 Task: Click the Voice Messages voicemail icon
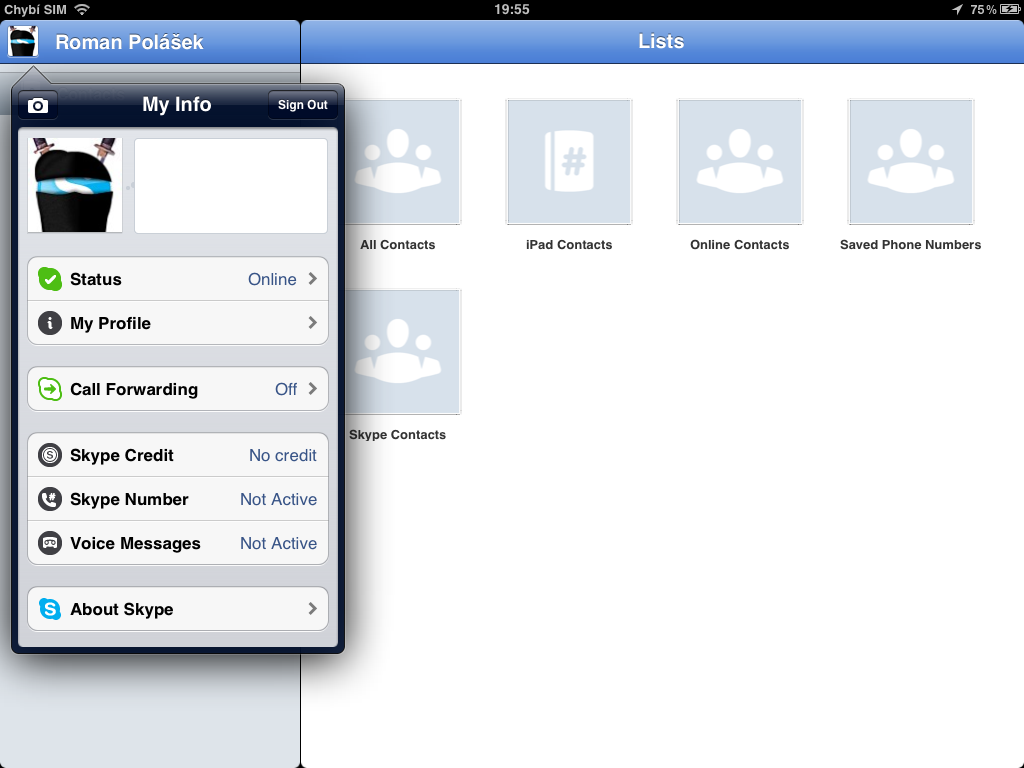(x=50, y=543)
